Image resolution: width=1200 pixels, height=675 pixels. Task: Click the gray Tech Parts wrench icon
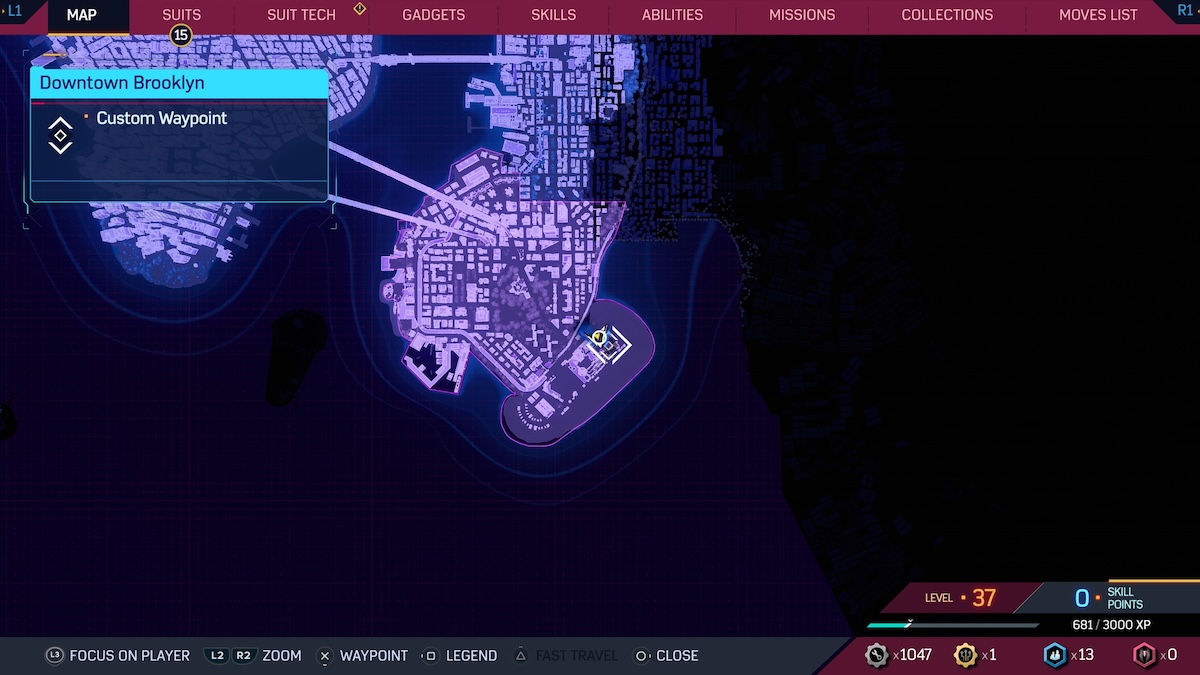[877, 655]
